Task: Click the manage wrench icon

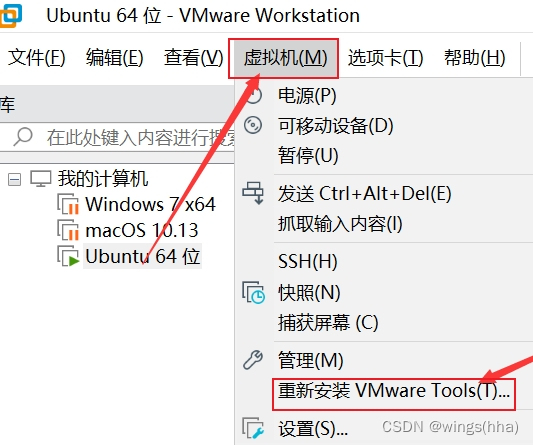Action: (253, 360)
